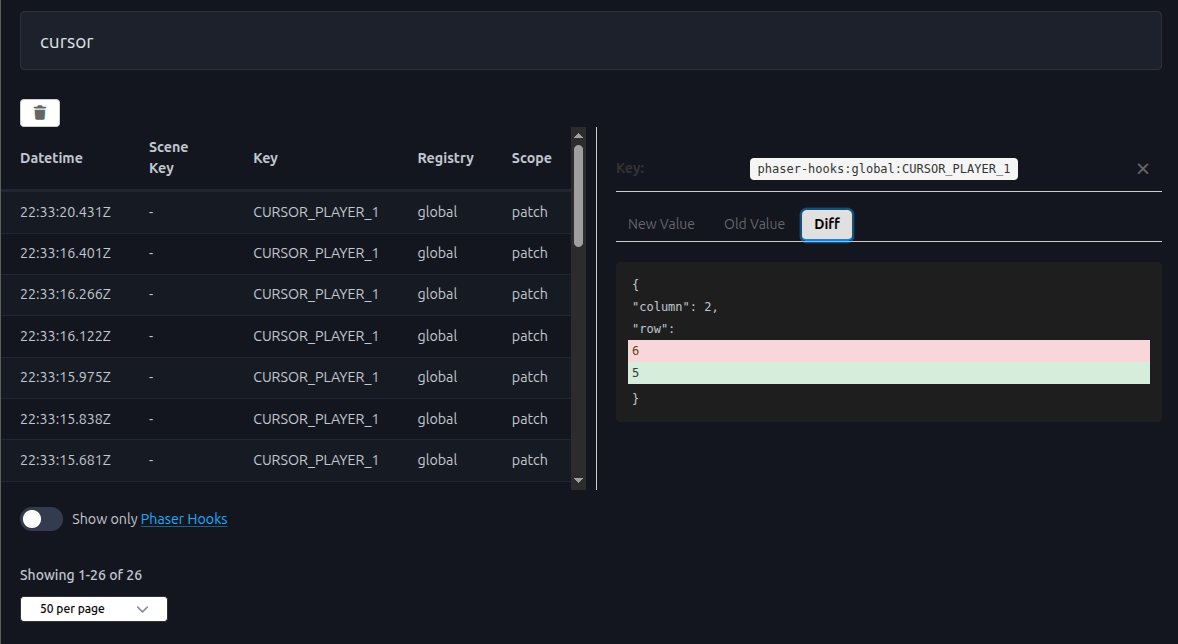Screen dimensions: 1178x644
Task: Select the Diff tab
Action: [826, 224]
